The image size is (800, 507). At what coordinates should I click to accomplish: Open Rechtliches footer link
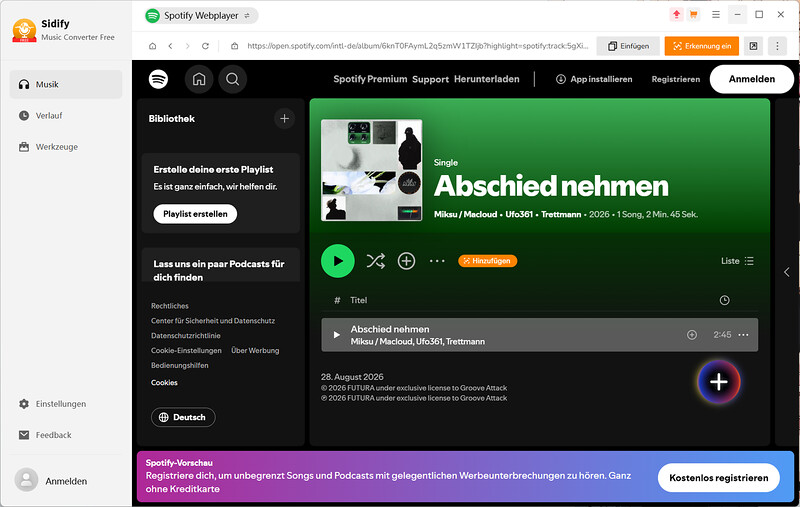(170, 306)
